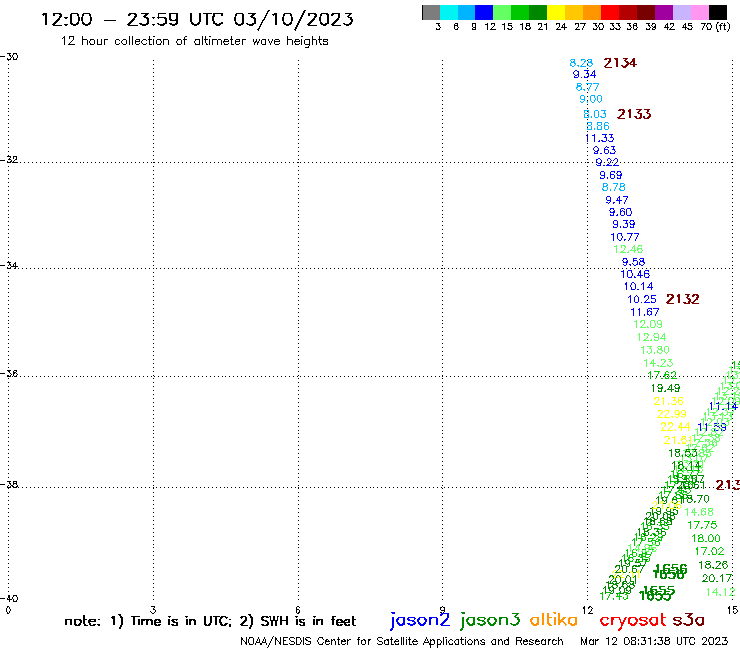Click the red 'cryosat' satellite label

pyautogui.click(x=633, y=620)
